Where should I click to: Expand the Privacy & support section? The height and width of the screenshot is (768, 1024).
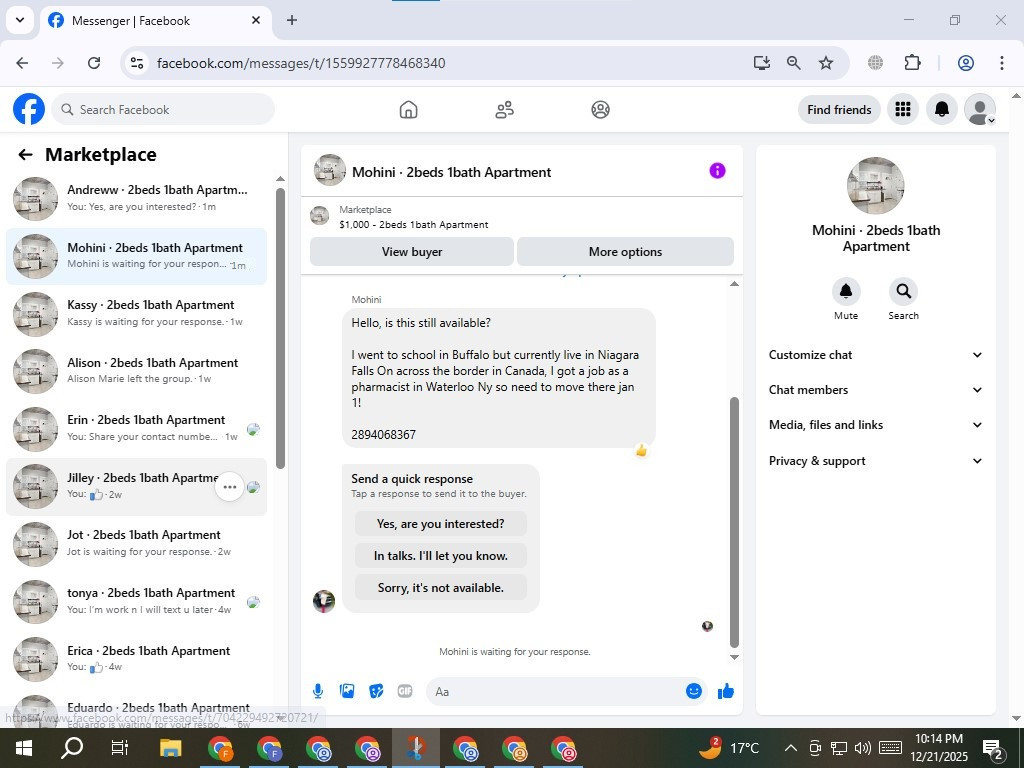coord(875,461)
